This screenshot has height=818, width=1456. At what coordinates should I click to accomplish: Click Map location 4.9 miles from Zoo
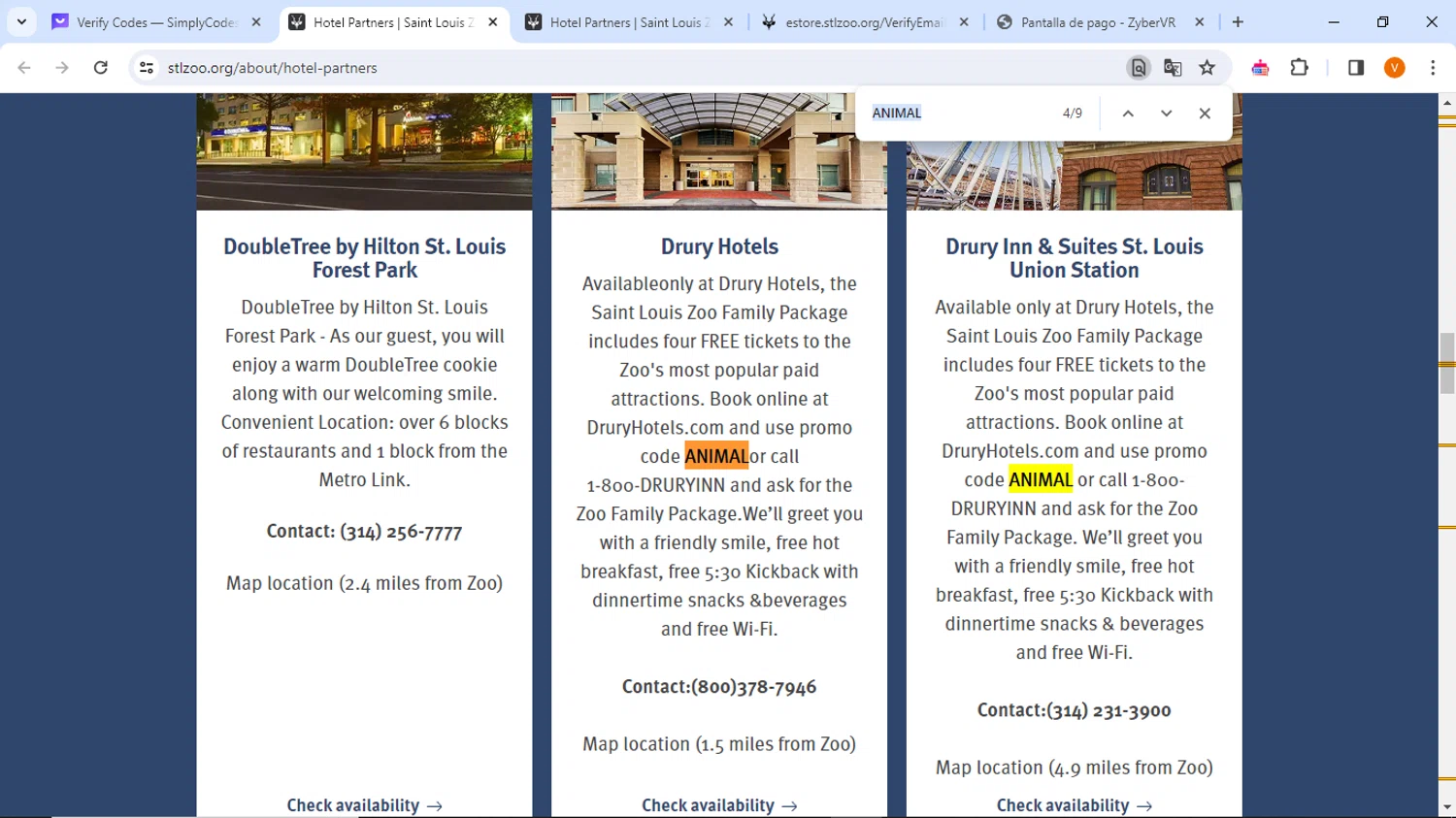click(1075, 768)
